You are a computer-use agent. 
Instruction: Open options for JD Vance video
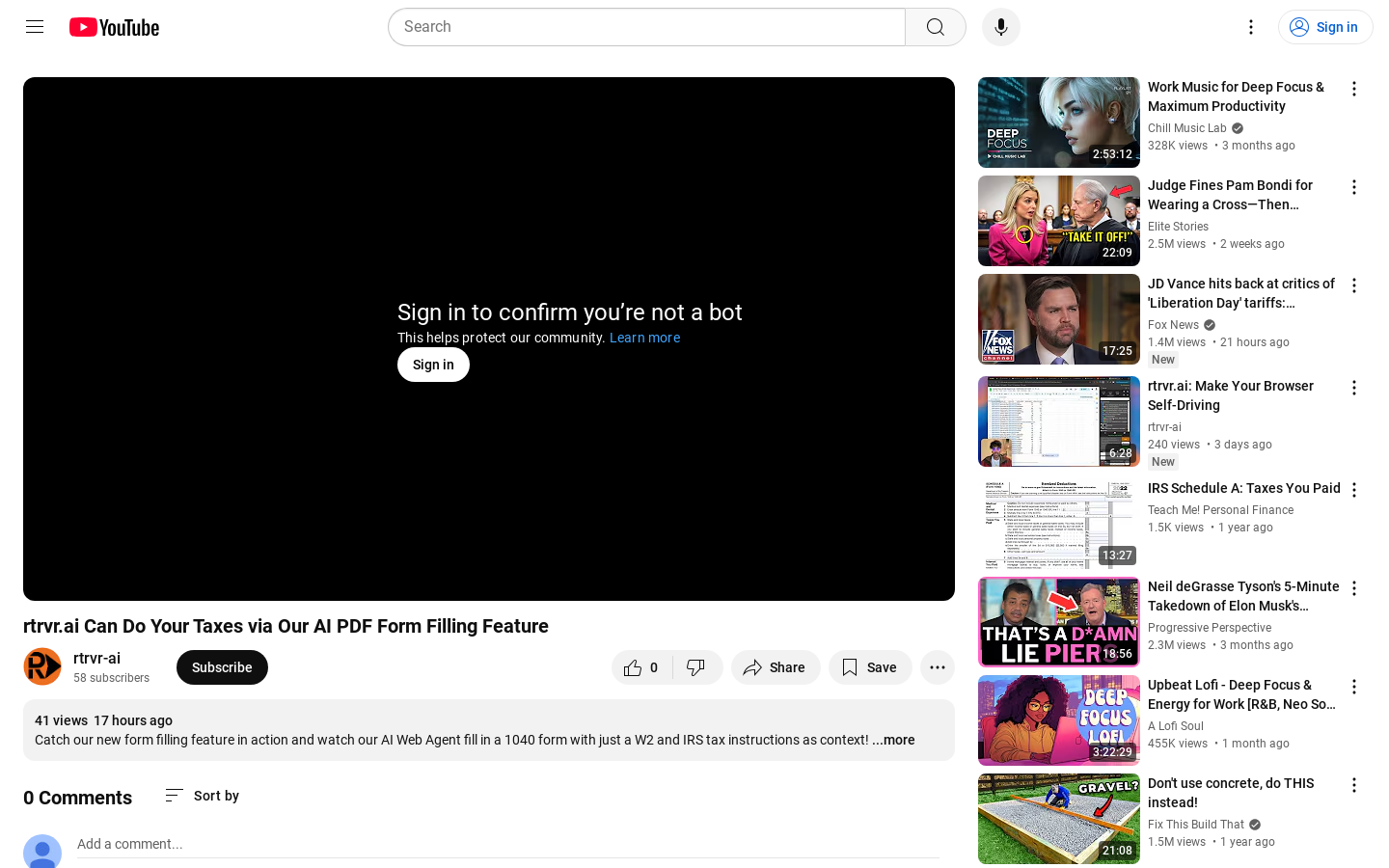1354,285
